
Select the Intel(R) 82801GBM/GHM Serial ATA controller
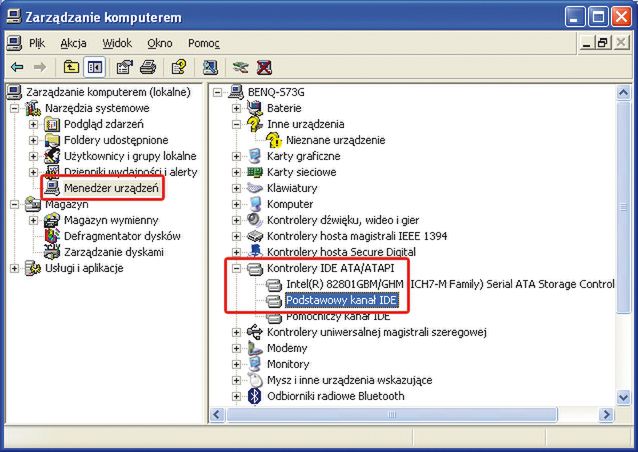click(450, 284)
